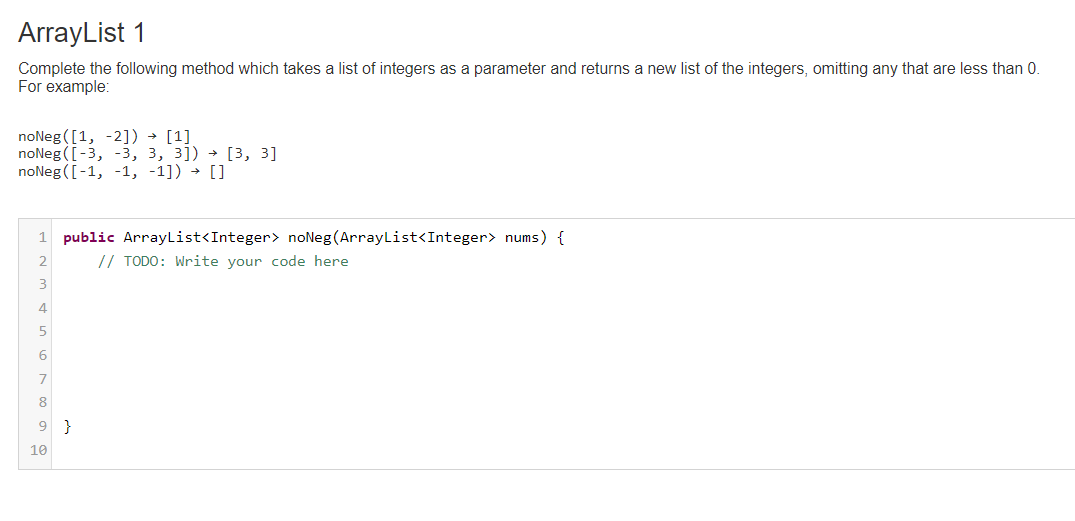
Task: Click the ArrayList 1 heading
Action: coord(82,33)
